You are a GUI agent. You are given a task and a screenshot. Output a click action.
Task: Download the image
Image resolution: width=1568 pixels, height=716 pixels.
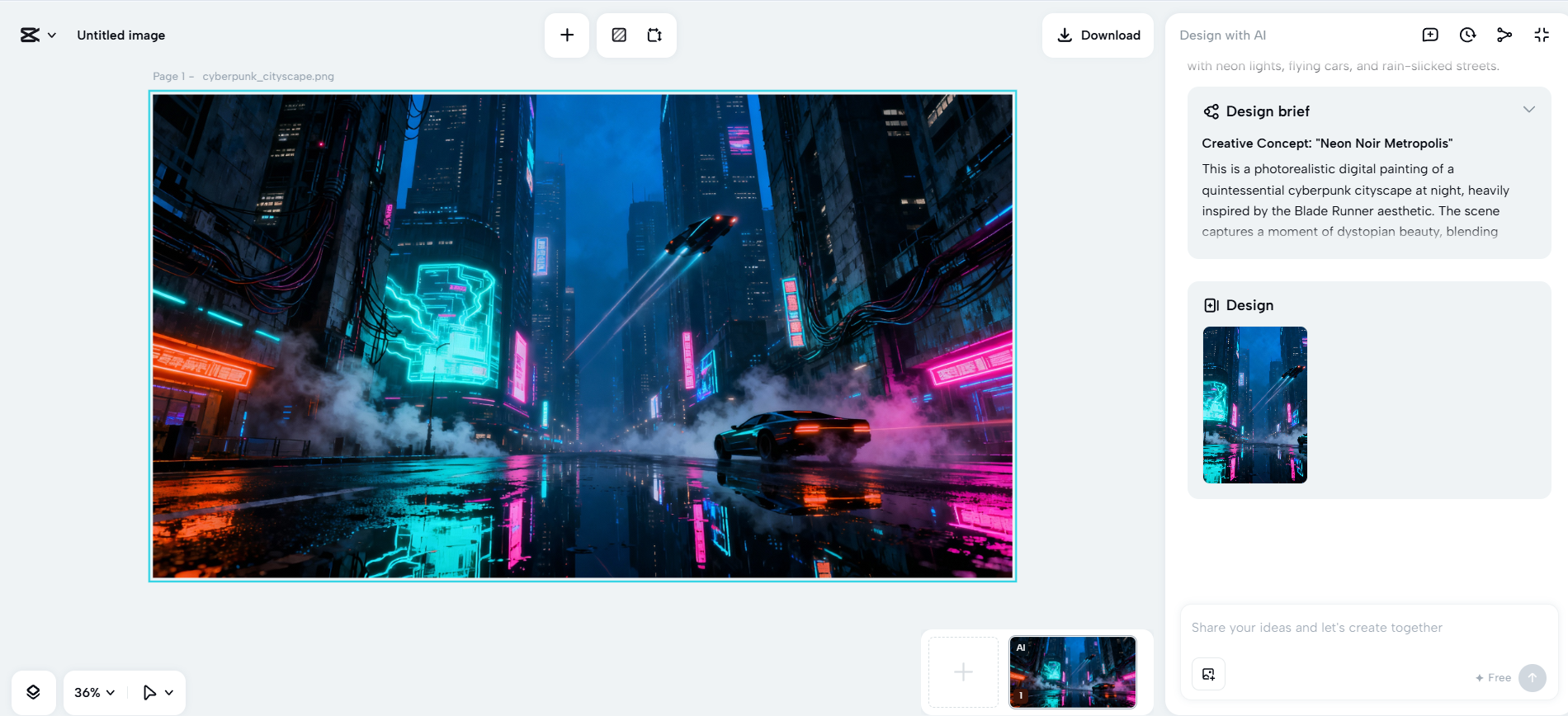pos(1098,35)
